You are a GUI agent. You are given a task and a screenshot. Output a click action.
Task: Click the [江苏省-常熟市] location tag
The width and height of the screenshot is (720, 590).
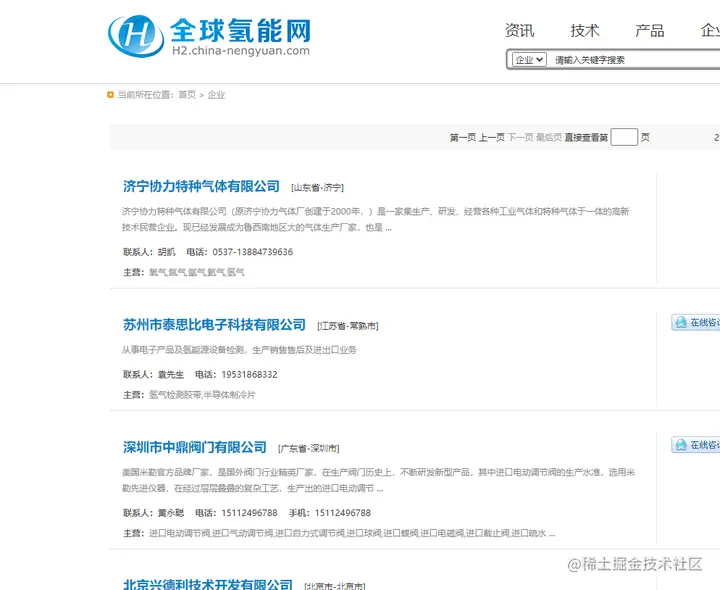pos(348,326)
